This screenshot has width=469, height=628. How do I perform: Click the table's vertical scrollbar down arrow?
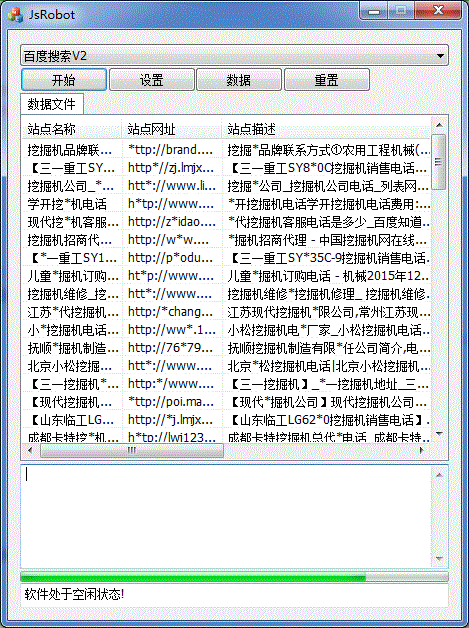pos(439,434)
